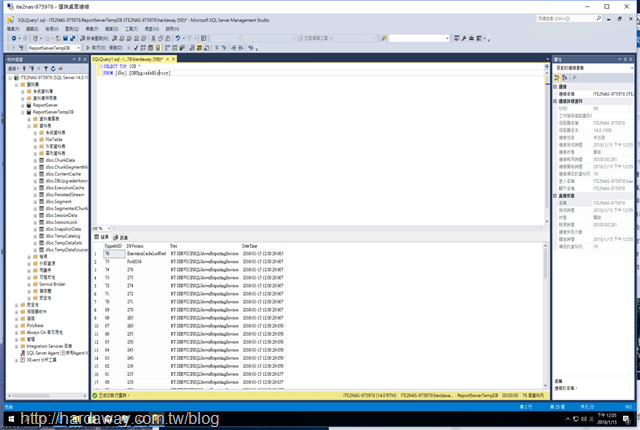Click the Categorized view icon in Properties panel
The height and width of the screenshot is (430, 640).
(557, 78)
